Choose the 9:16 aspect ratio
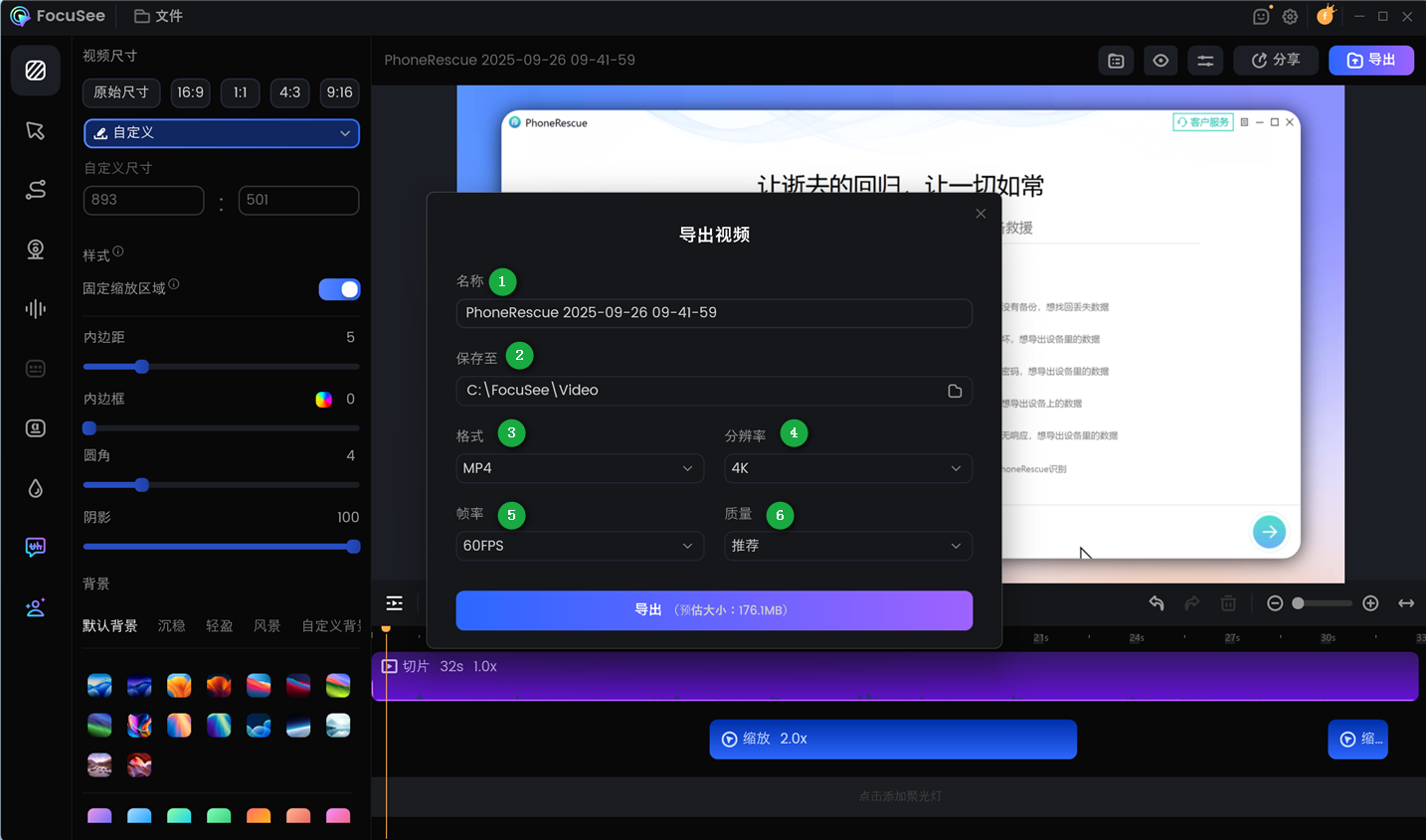The width and height of the screenshot is (1426, 840). point(339,92)
